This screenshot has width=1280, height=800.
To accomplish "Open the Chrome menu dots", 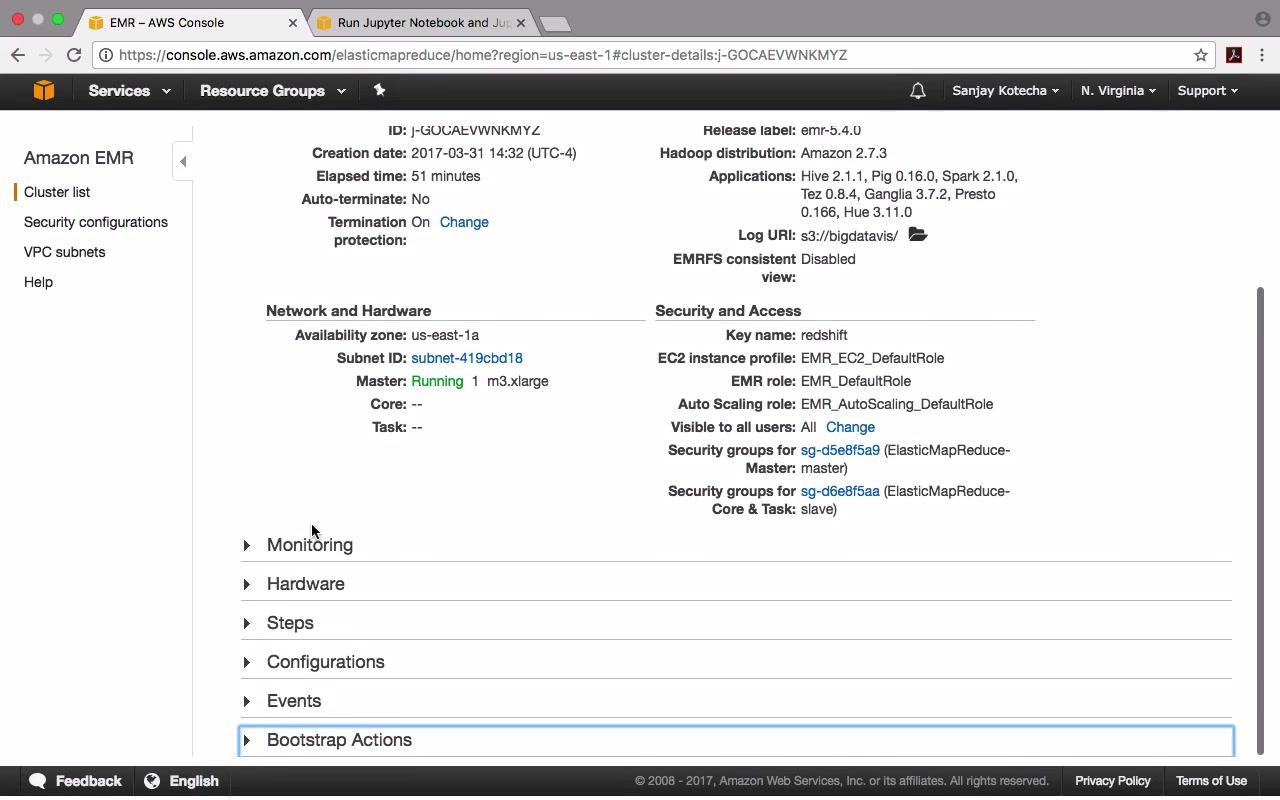I will [1262, 55].
